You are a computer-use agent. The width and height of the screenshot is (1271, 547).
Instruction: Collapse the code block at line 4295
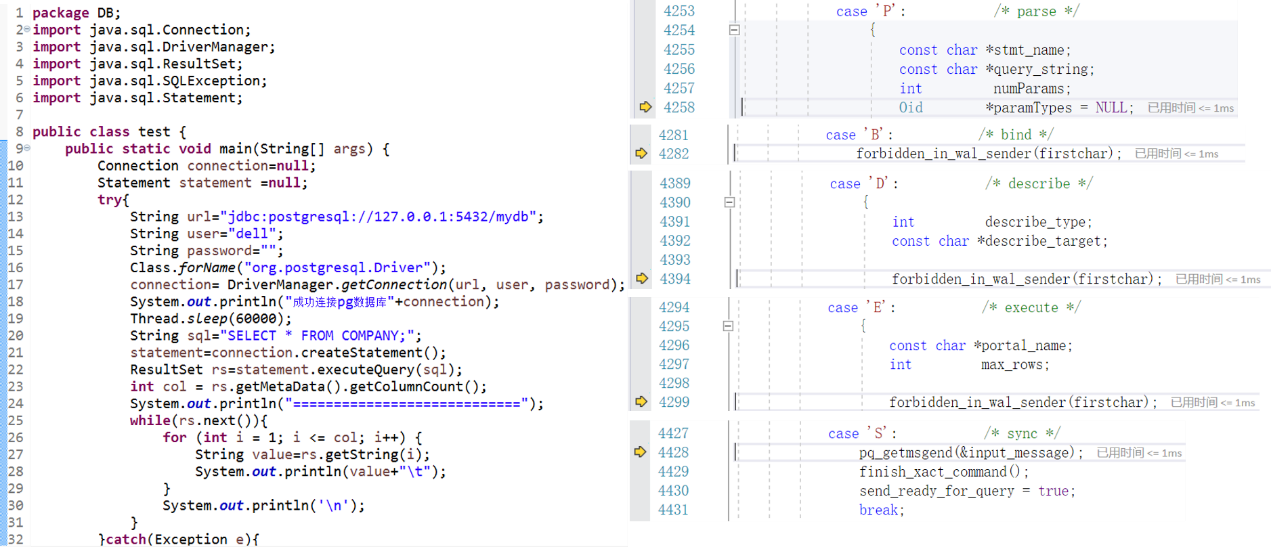point(730,326)
